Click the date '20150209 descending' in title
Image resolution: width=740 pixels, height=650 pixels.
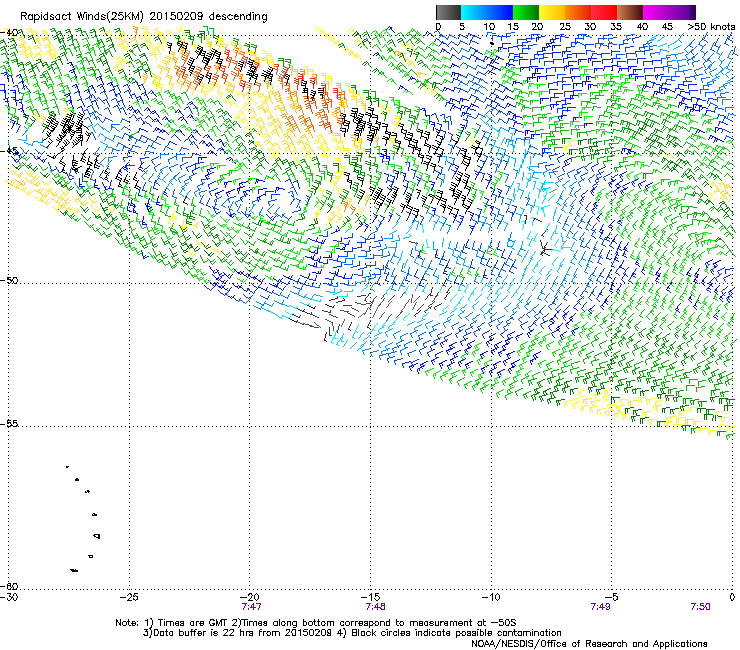pos(209,17)
